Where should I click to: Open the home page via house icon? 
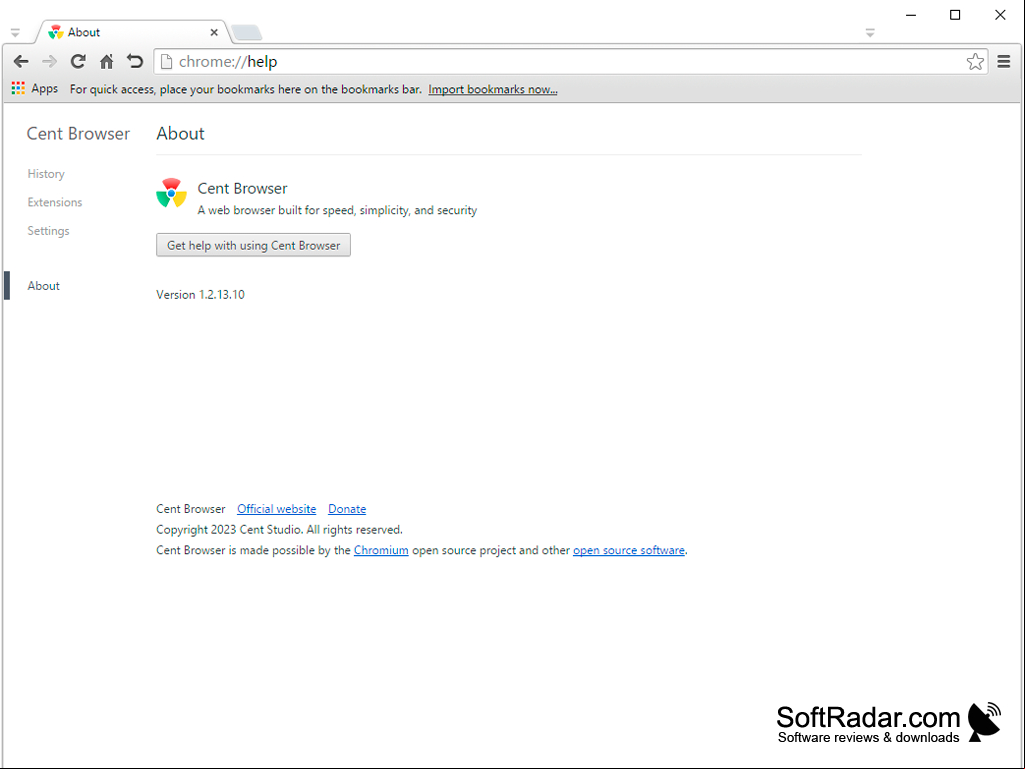(107, 61)
